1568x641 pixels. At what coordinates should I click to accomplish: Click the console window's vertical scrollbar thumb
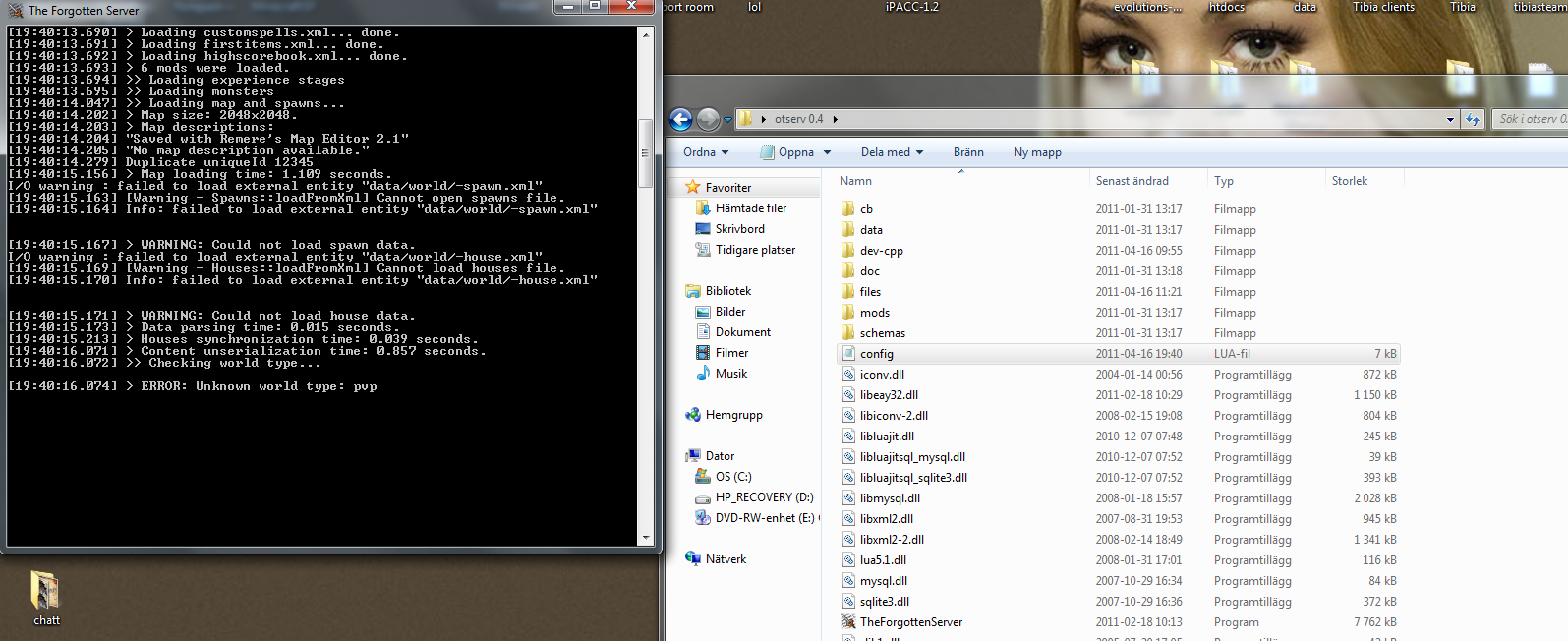pyautogui.click(x=646, y=153)
